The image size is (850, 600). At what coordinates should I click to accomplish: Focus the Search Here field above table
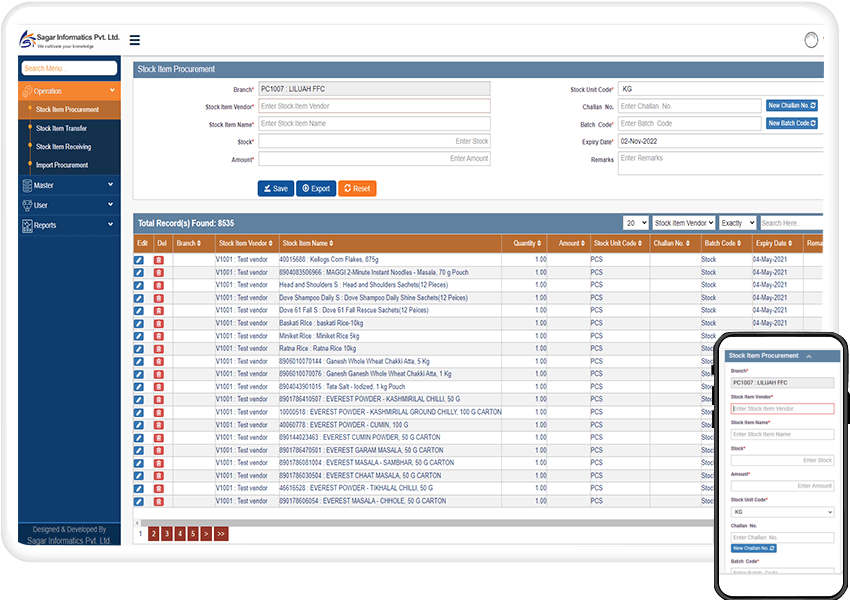[791, 223]
